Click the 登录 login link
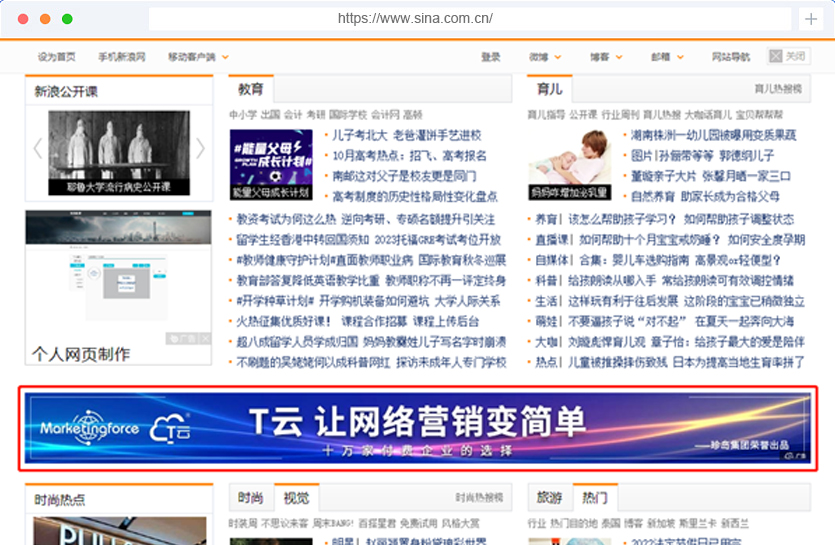This screenshot has height=545, width=835. (491, 57)
